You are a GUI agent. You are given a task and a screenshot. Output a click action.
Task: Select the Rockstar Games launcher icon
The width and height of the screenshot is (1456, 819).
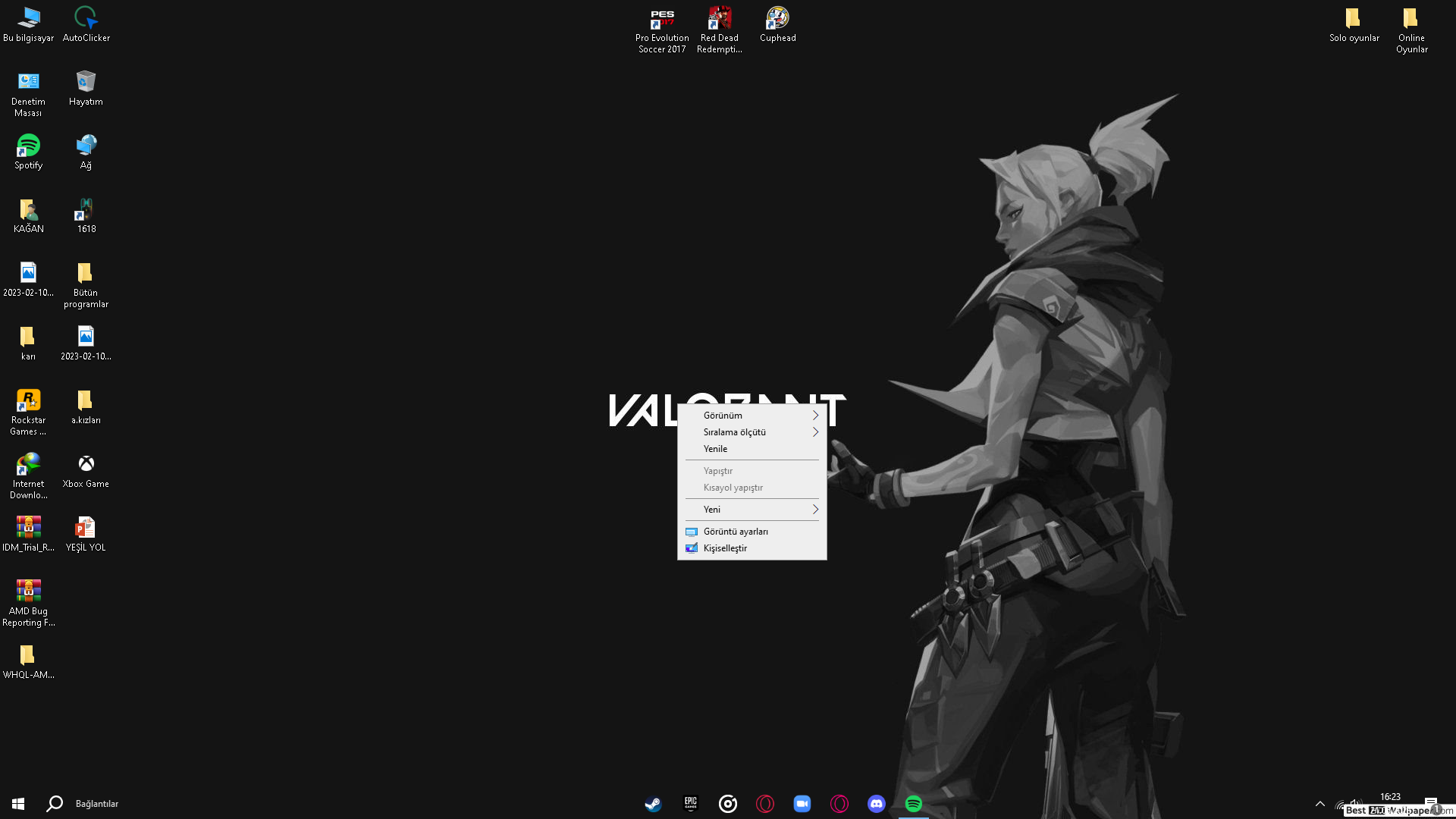[x=28, y=411]
